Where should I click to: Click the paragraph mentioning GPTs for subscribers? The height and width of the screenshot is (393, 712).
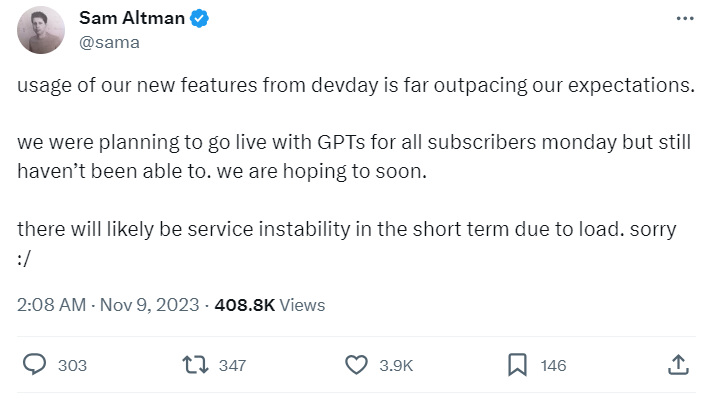click(354, 157)
